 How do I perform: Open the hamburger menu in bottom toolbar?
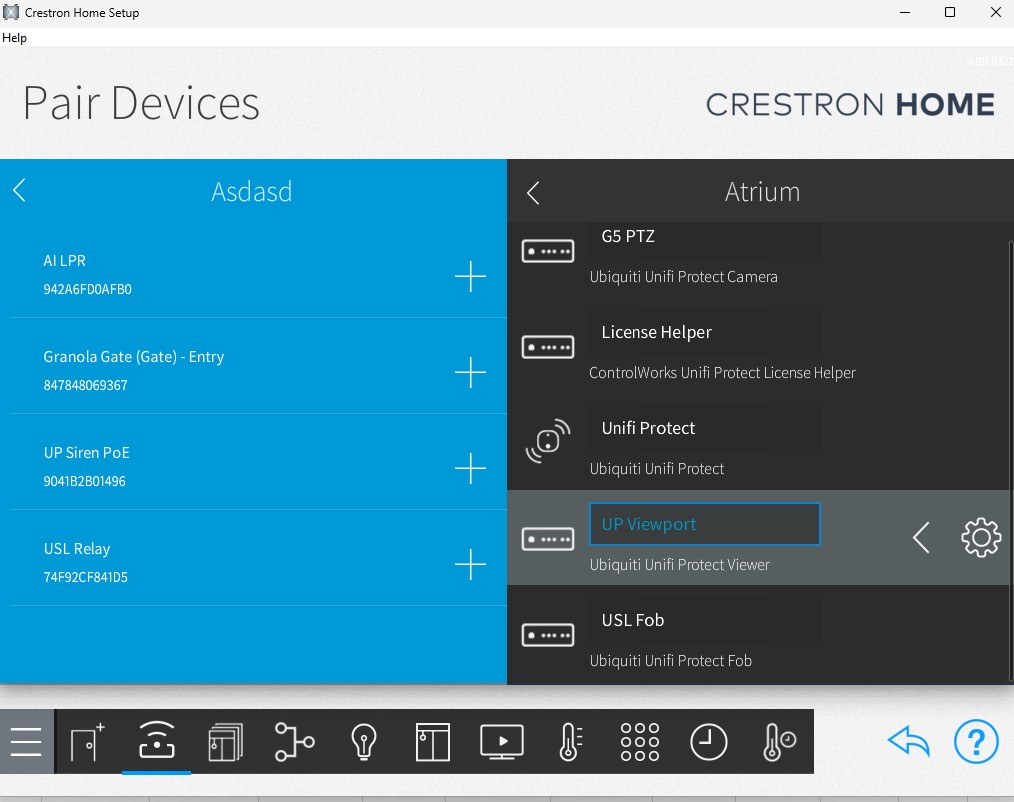coord(26,741)
